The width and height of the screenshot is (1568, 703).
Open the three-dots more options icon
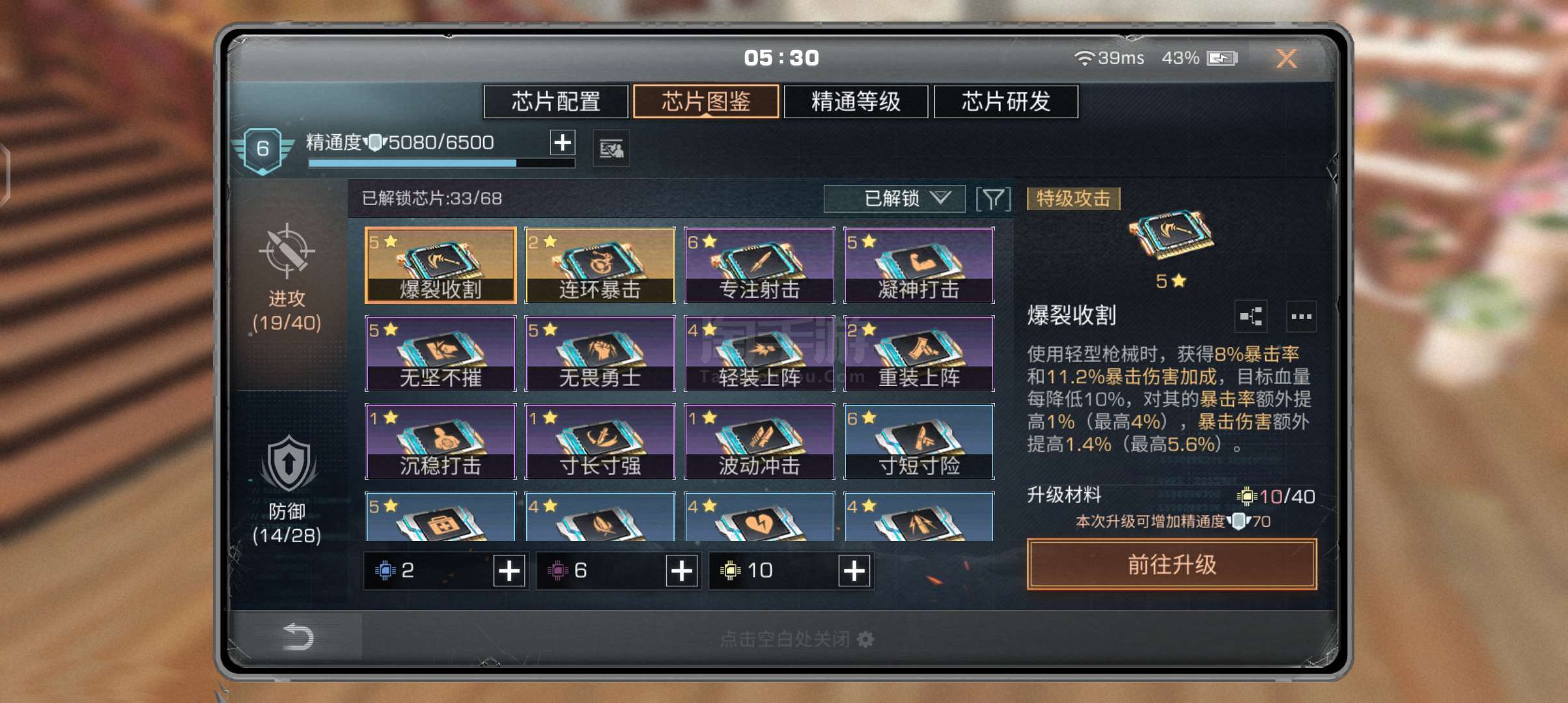tap(1301, 317)
